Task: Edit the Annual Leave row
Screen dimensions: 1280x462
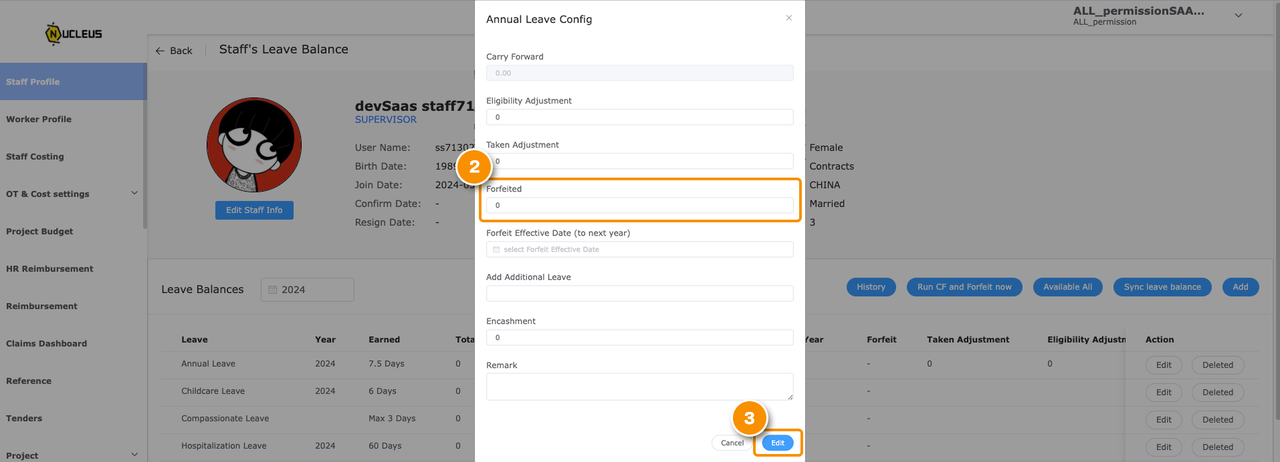Action: click(x=1164, y=365)
